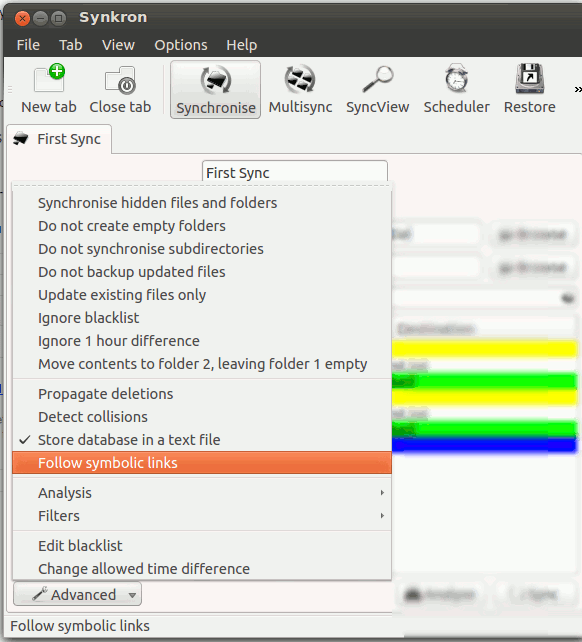
Task: Open the Options menu
Action: pos(181,45)
